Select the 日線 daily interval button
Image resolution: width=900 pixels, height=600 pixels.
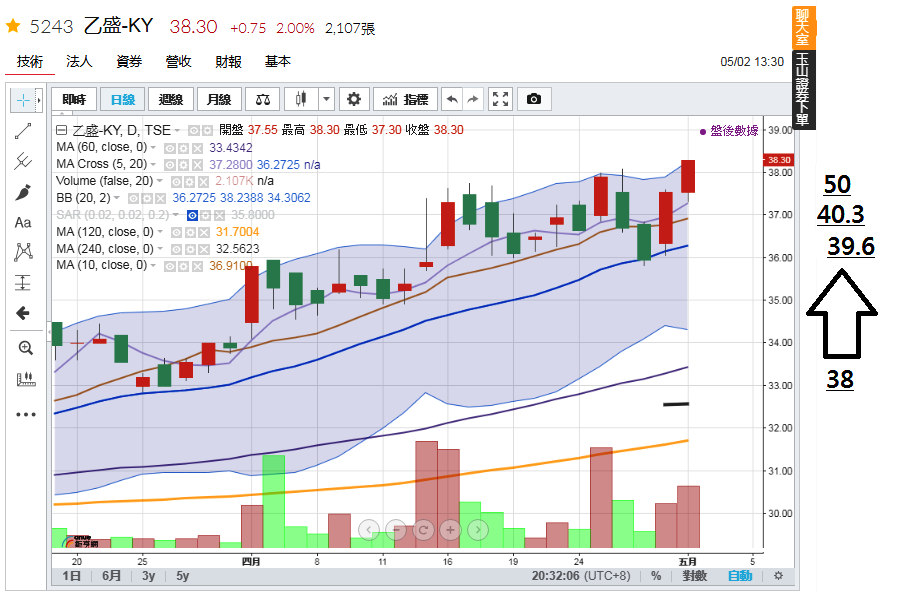[122, 99]
